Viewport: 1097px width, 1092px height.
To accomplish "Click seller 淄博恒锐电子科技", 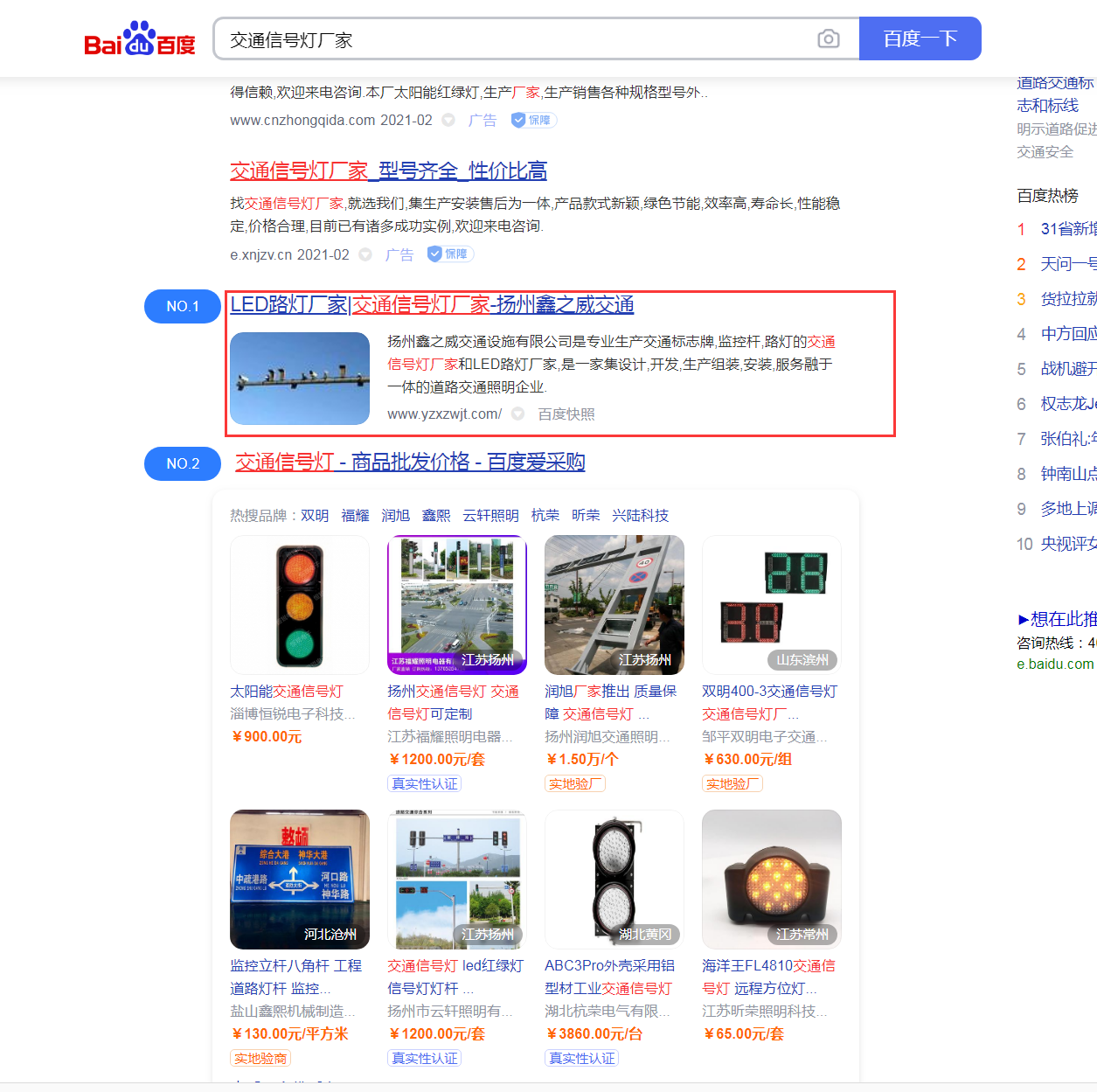I will (x=292, y=713).
